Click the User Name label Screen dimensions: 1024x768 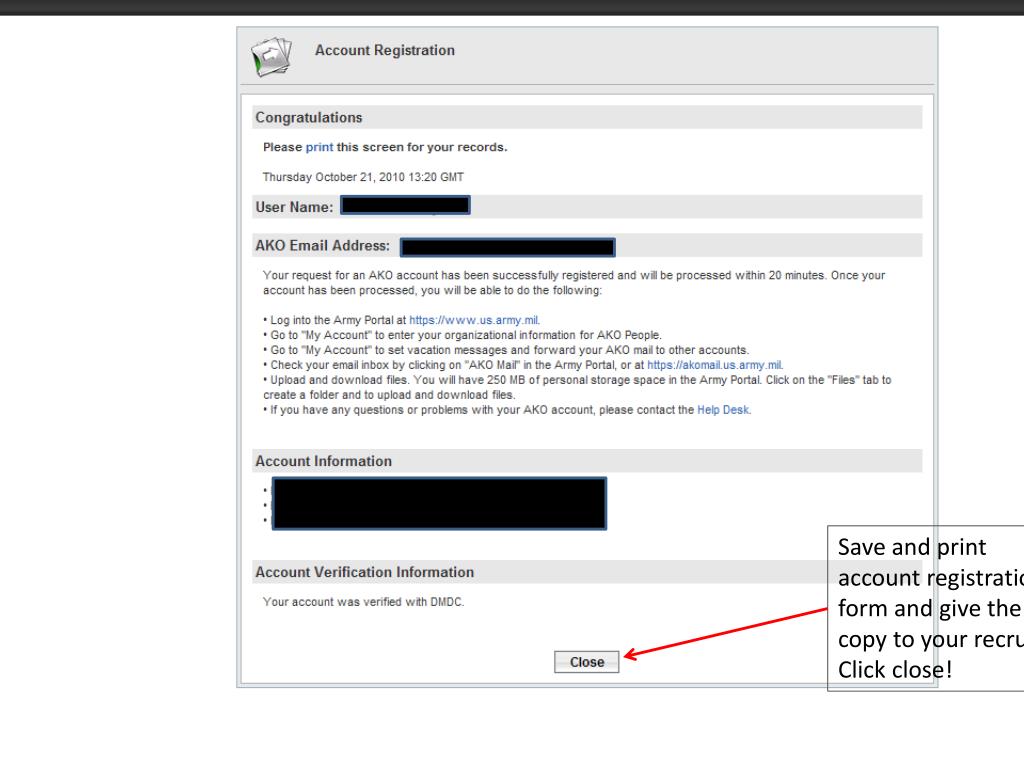point(294,207)
